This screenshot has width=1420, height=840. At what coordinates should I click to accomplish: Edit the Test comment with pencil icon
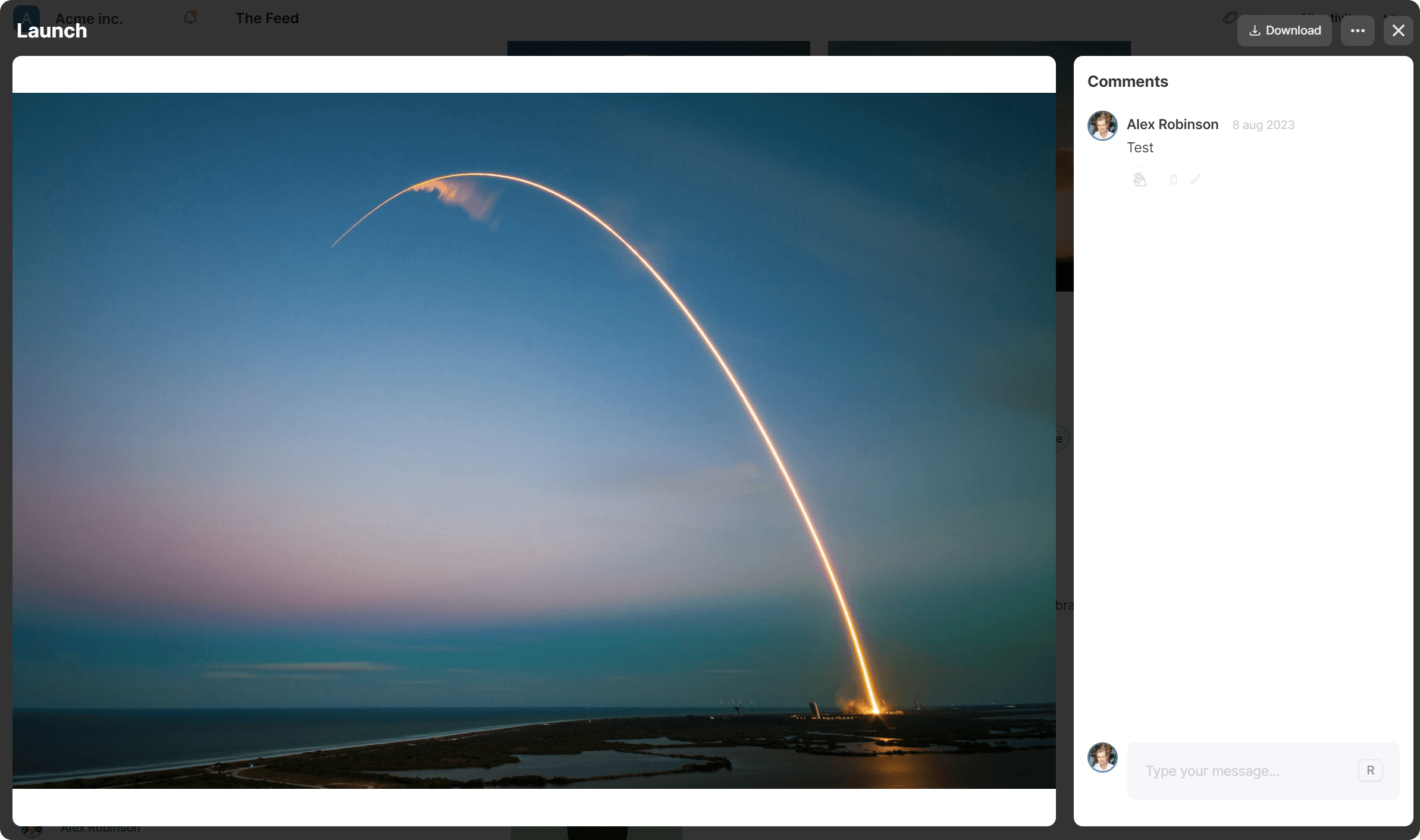1196,180
